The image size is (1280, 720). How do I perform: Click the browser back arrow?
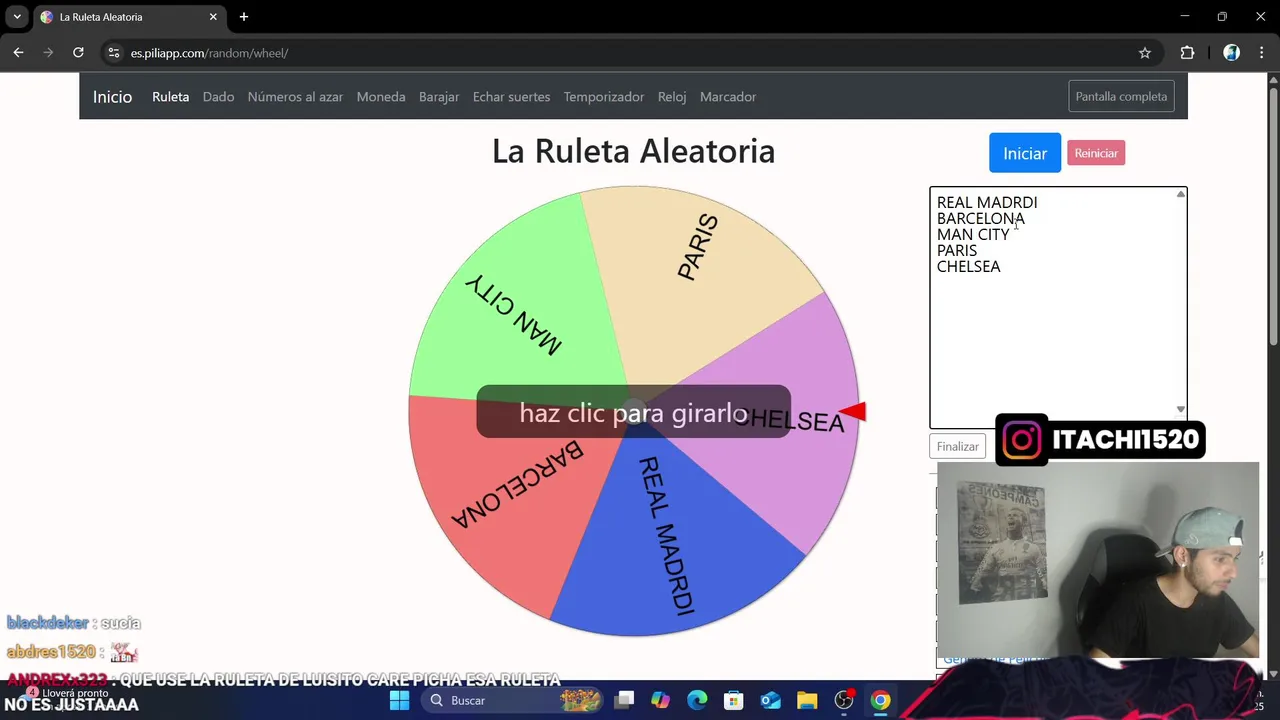tap(18, 53)
